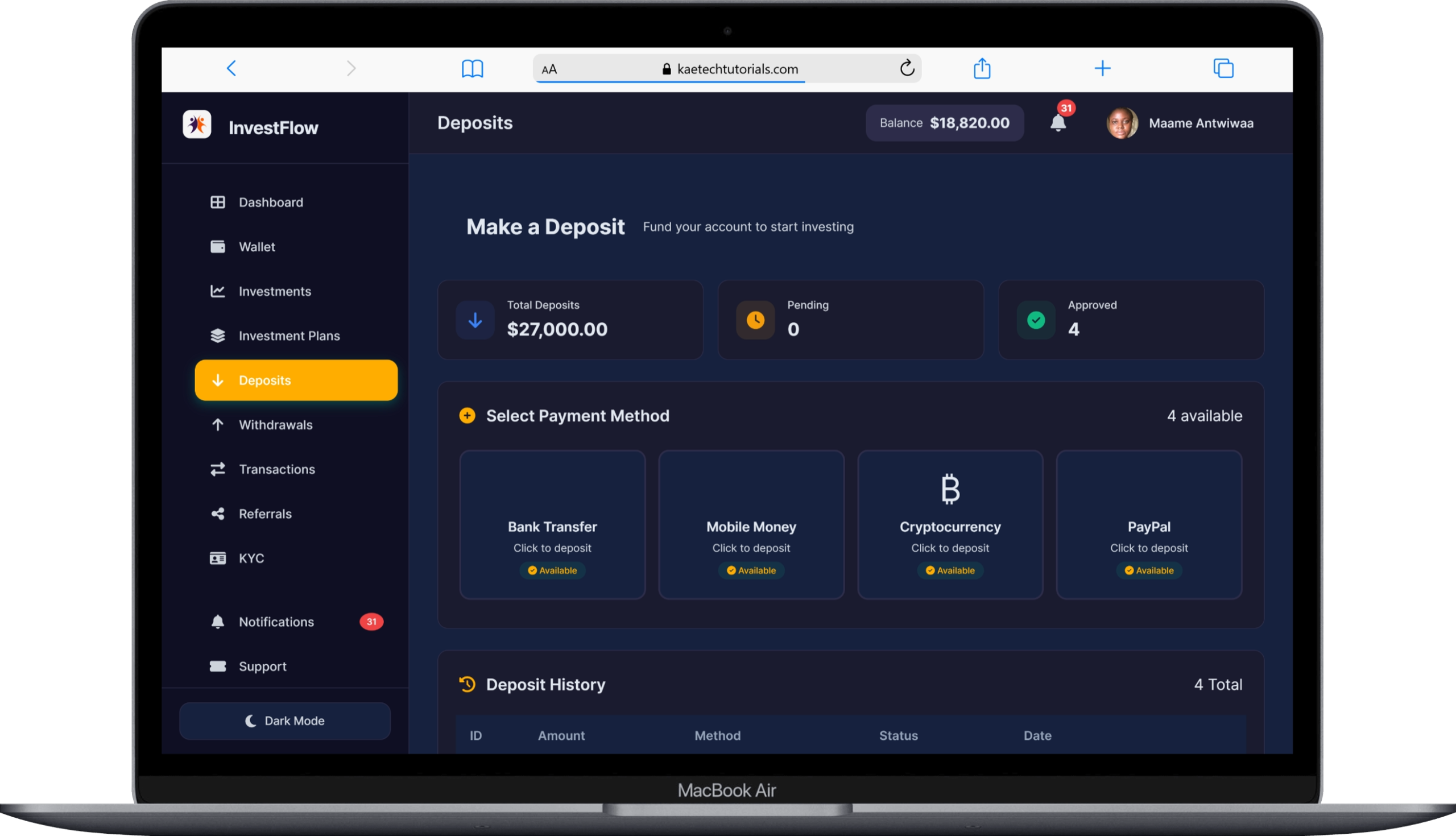Choose the Bank Transfer payment card
Viewport: 1456px width, 836px height.
(552, 525)
